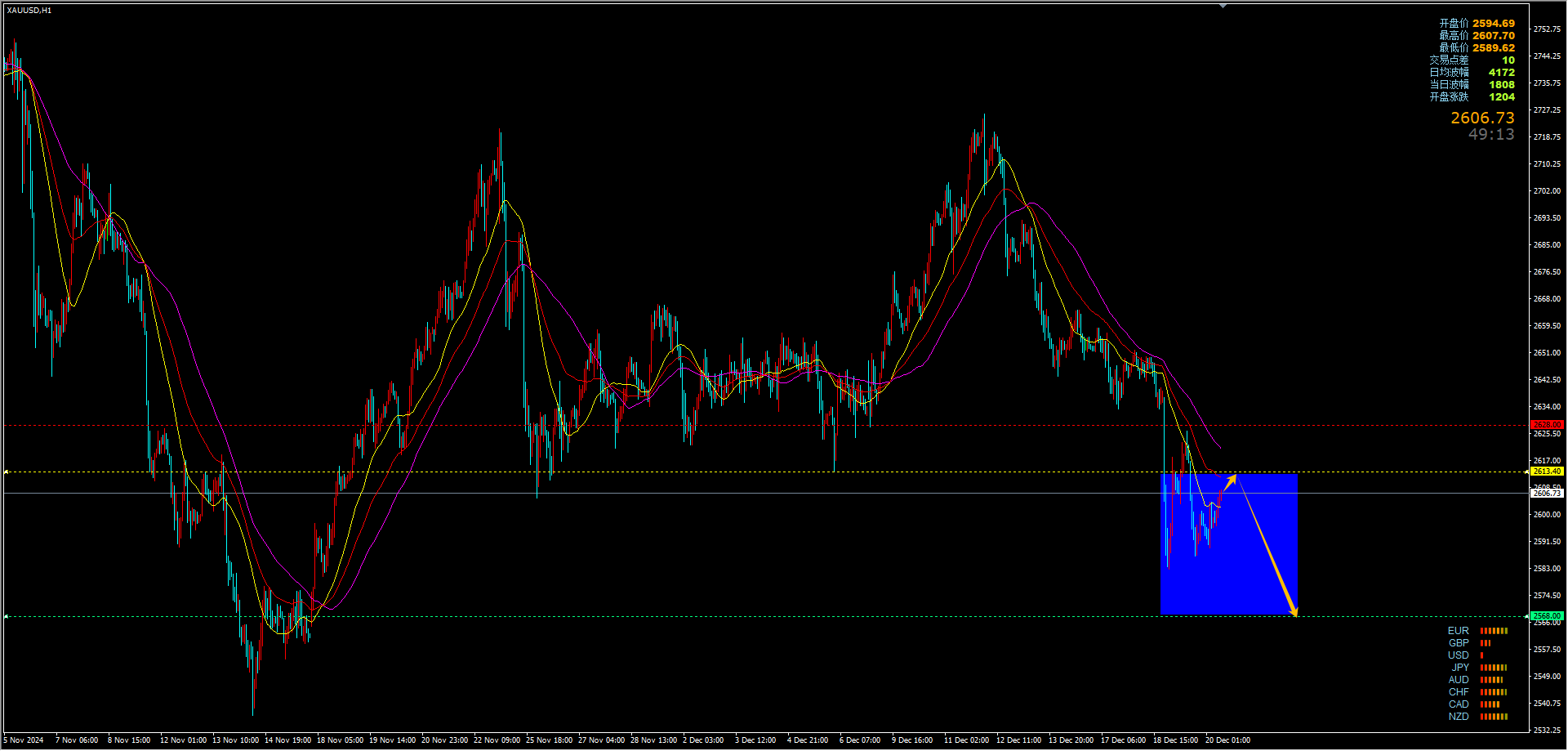Click the 开盘价 label
Image resolution: width=1568 pixels, height=751 pixels.
tap(1454, 24)
